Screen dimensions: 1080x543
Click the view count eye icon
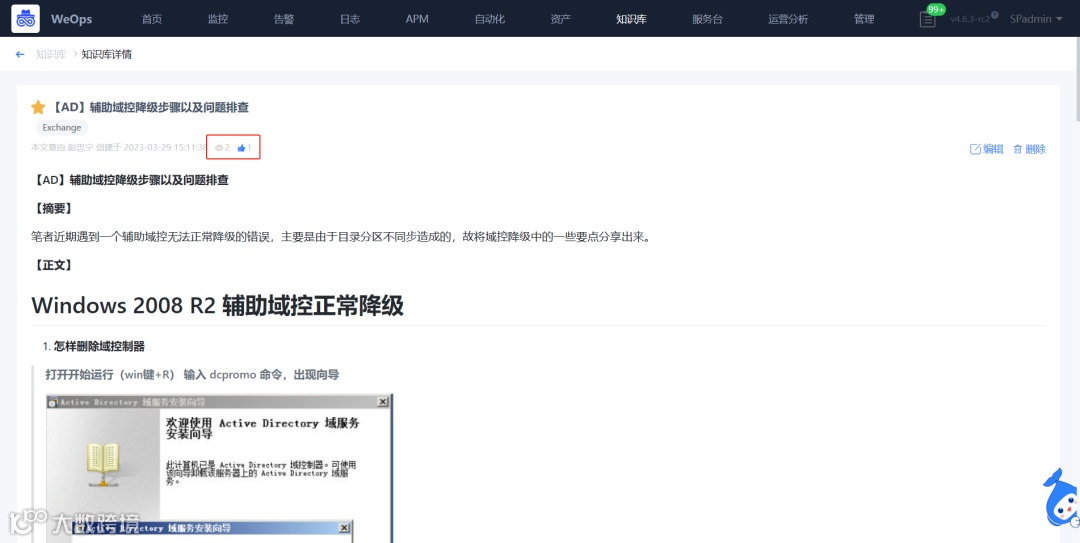pyautogui.click(x=219, y=147)
